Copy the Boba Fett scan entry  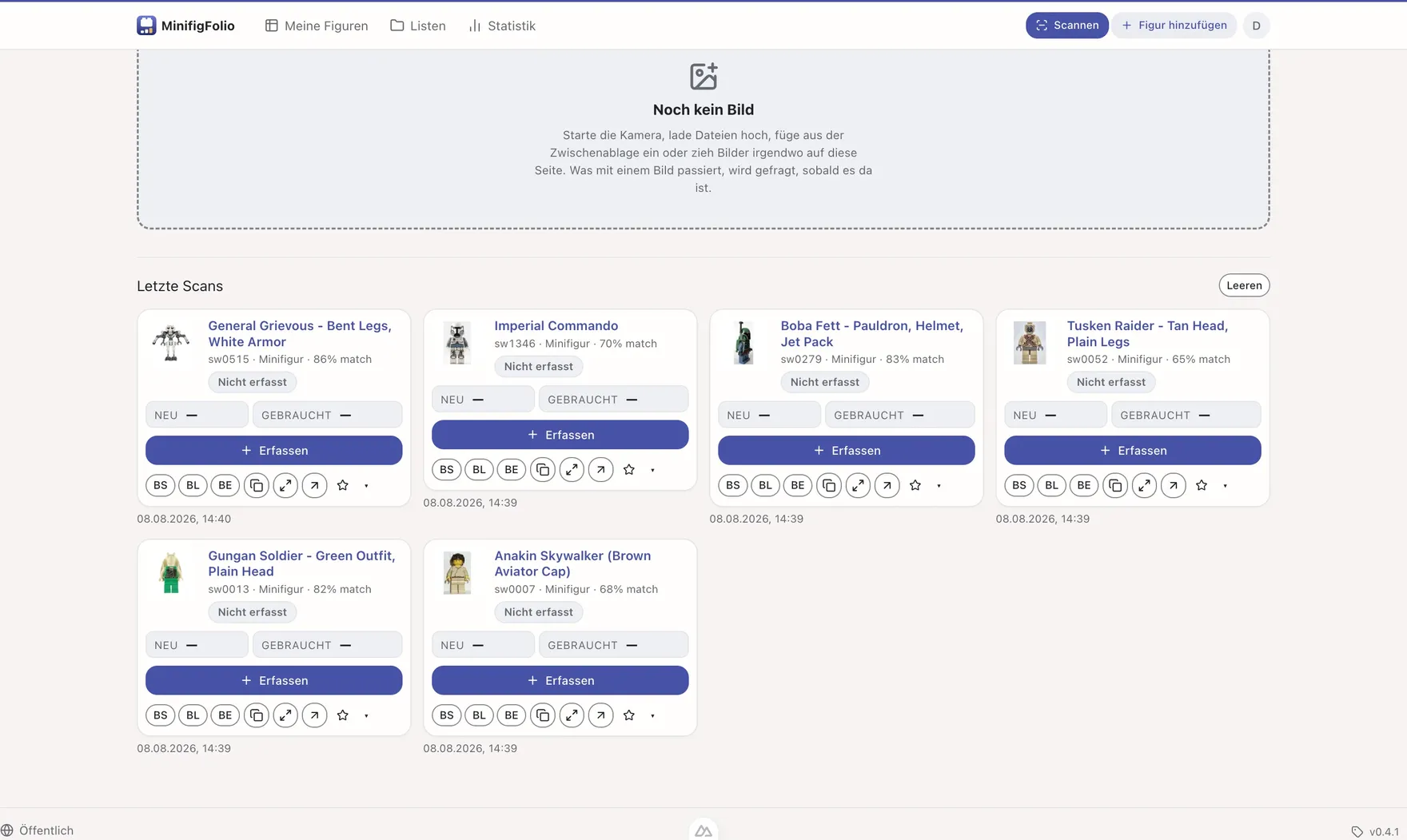coord(829,485)
